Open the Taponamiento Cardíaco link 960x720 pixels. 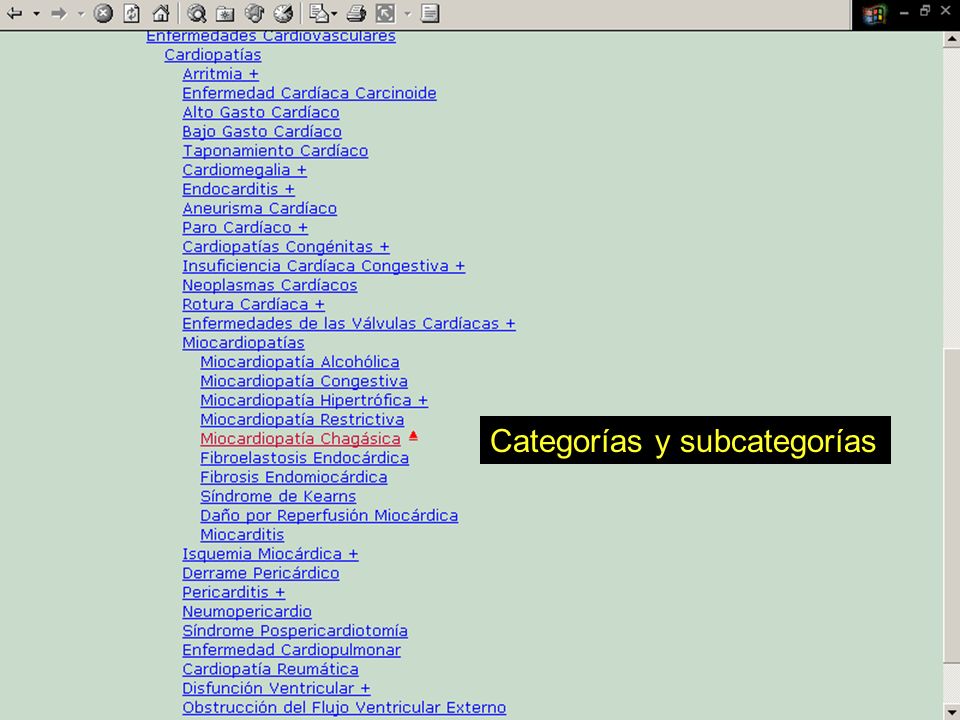[275, 151]
